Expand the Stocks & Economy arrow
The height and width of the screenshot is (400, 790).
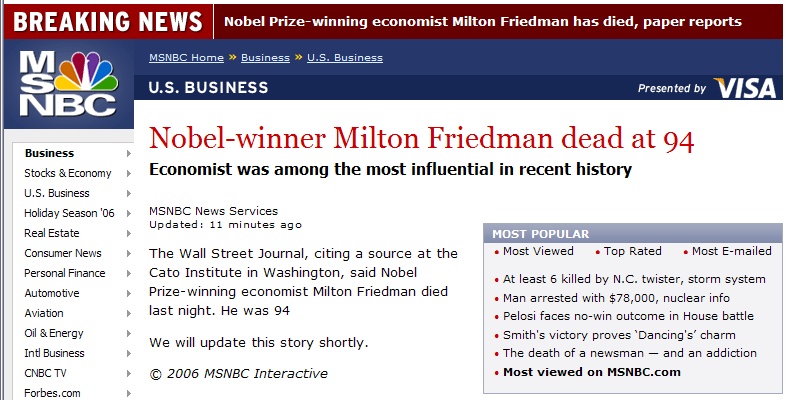[x=128, y=173]
